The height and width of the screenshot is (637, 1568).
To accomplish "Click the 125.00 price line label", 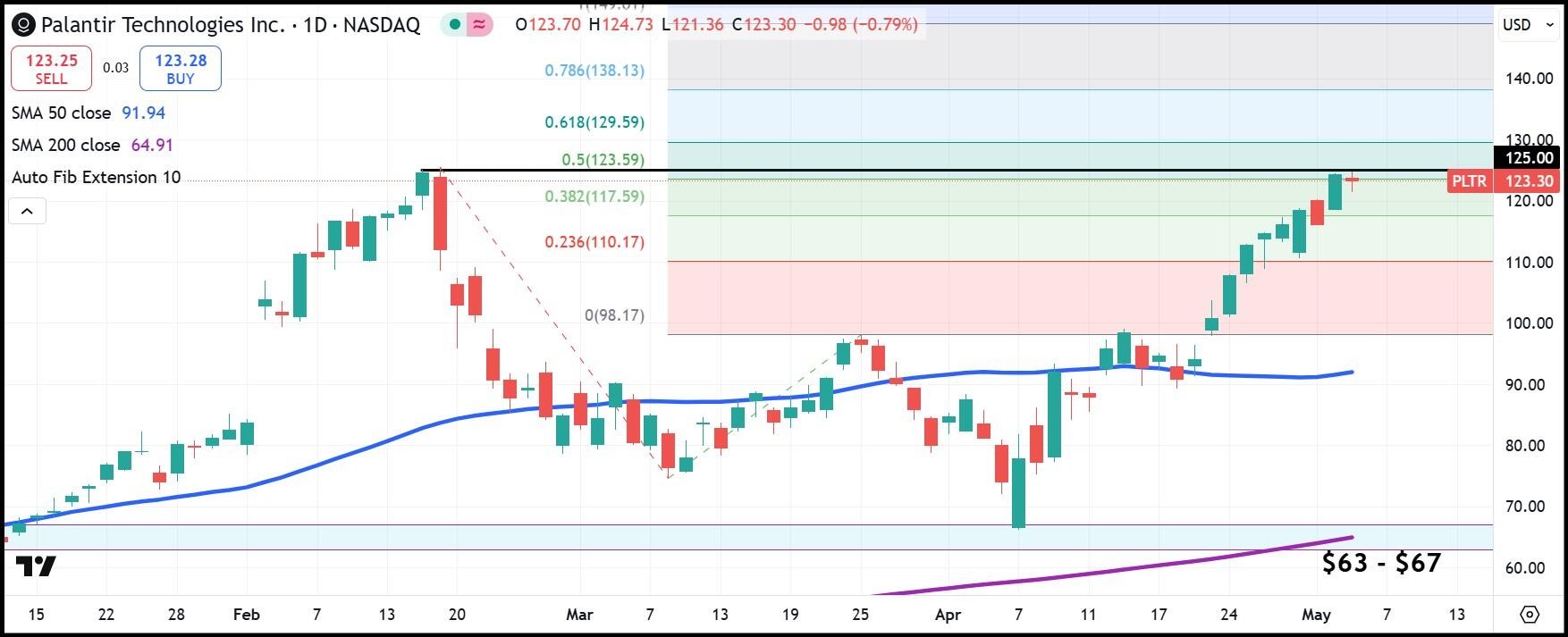I will pos(1528,158).
